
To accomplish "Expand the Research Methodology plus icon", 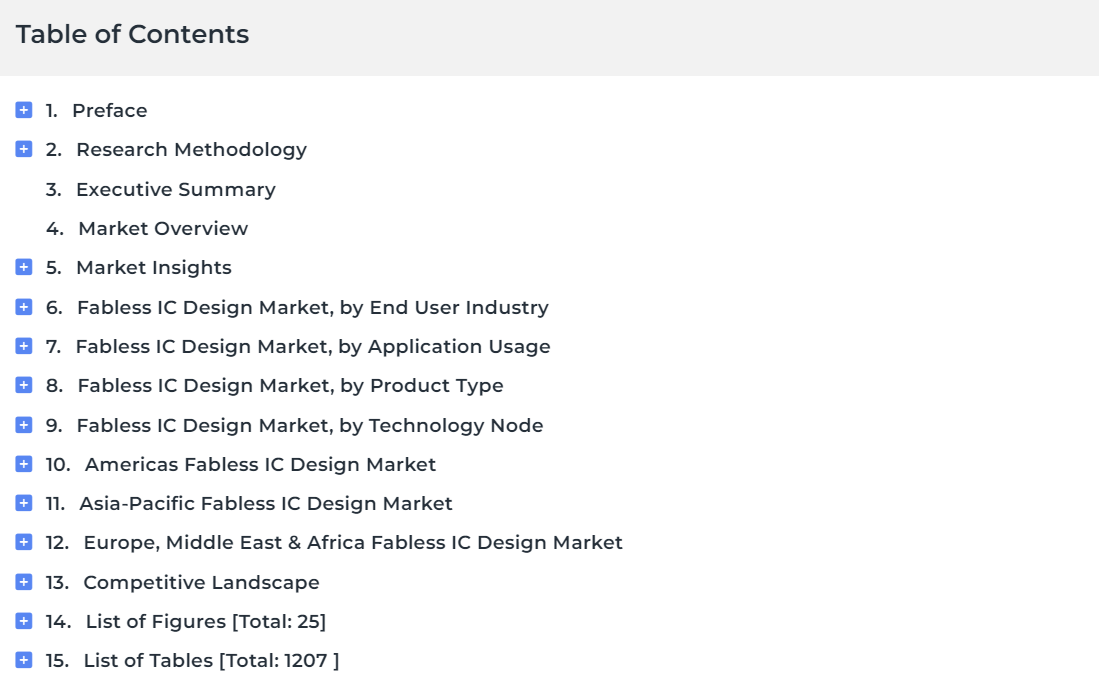I will pos(24,150).
